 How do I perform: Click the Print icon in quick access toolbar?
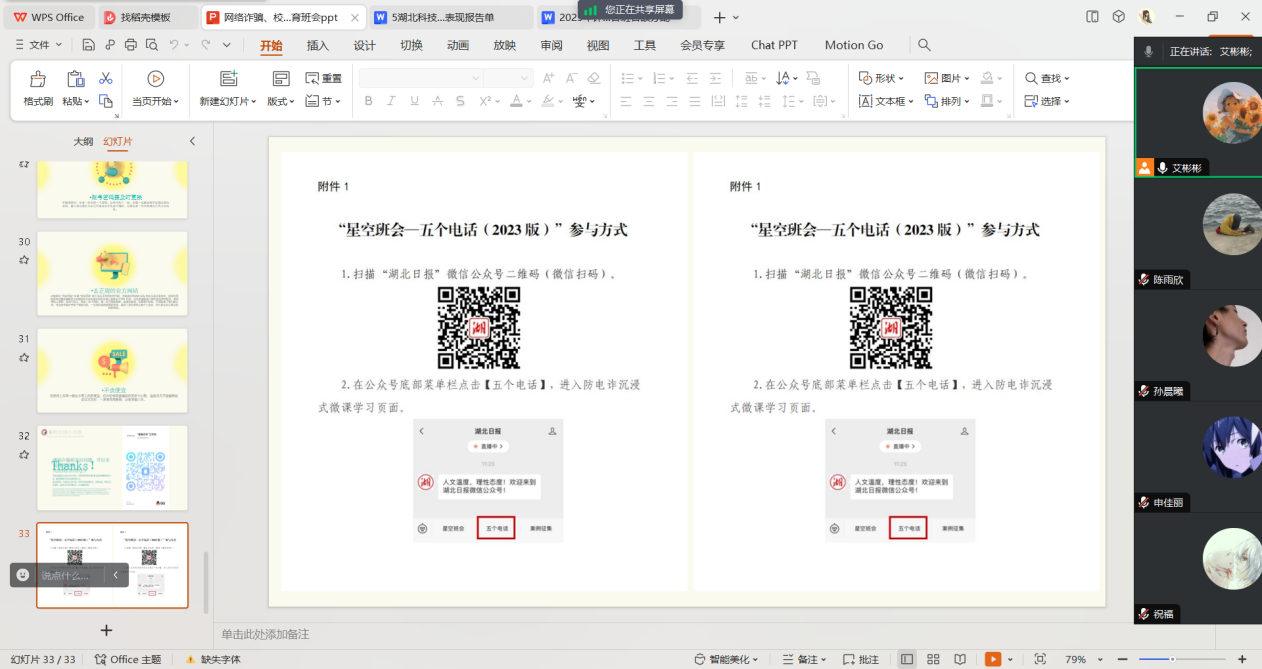131,45
